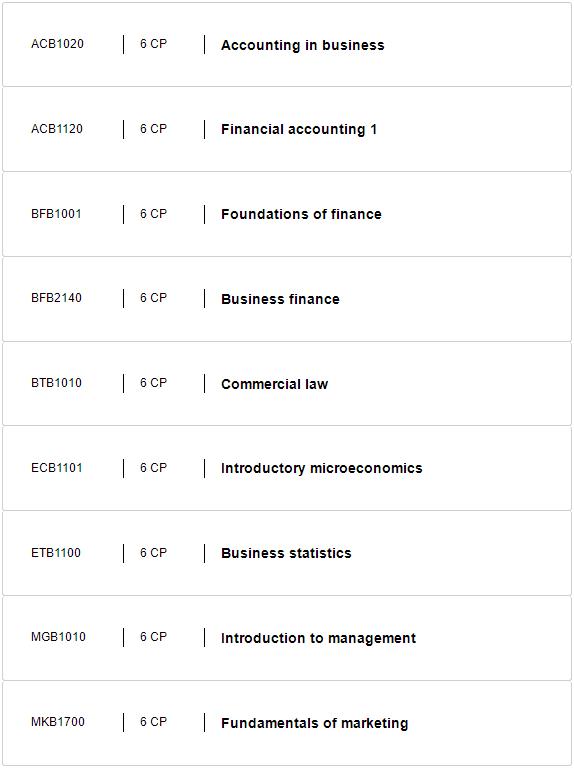Open the Accounting in business unit

[302, 45]
